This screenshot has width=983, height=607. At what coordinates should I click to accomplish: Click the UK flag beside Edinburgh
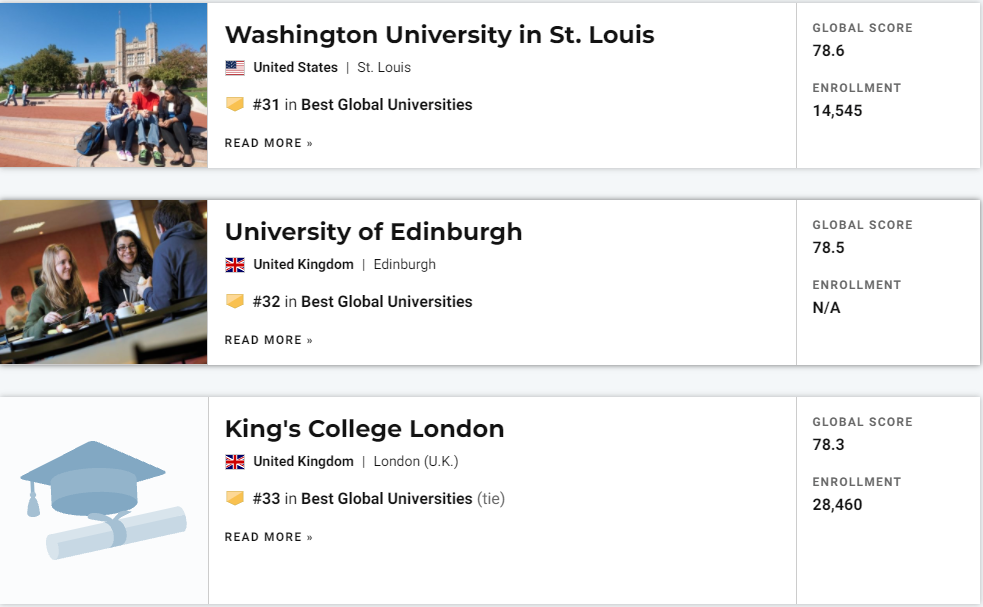(x=235, y=265)
